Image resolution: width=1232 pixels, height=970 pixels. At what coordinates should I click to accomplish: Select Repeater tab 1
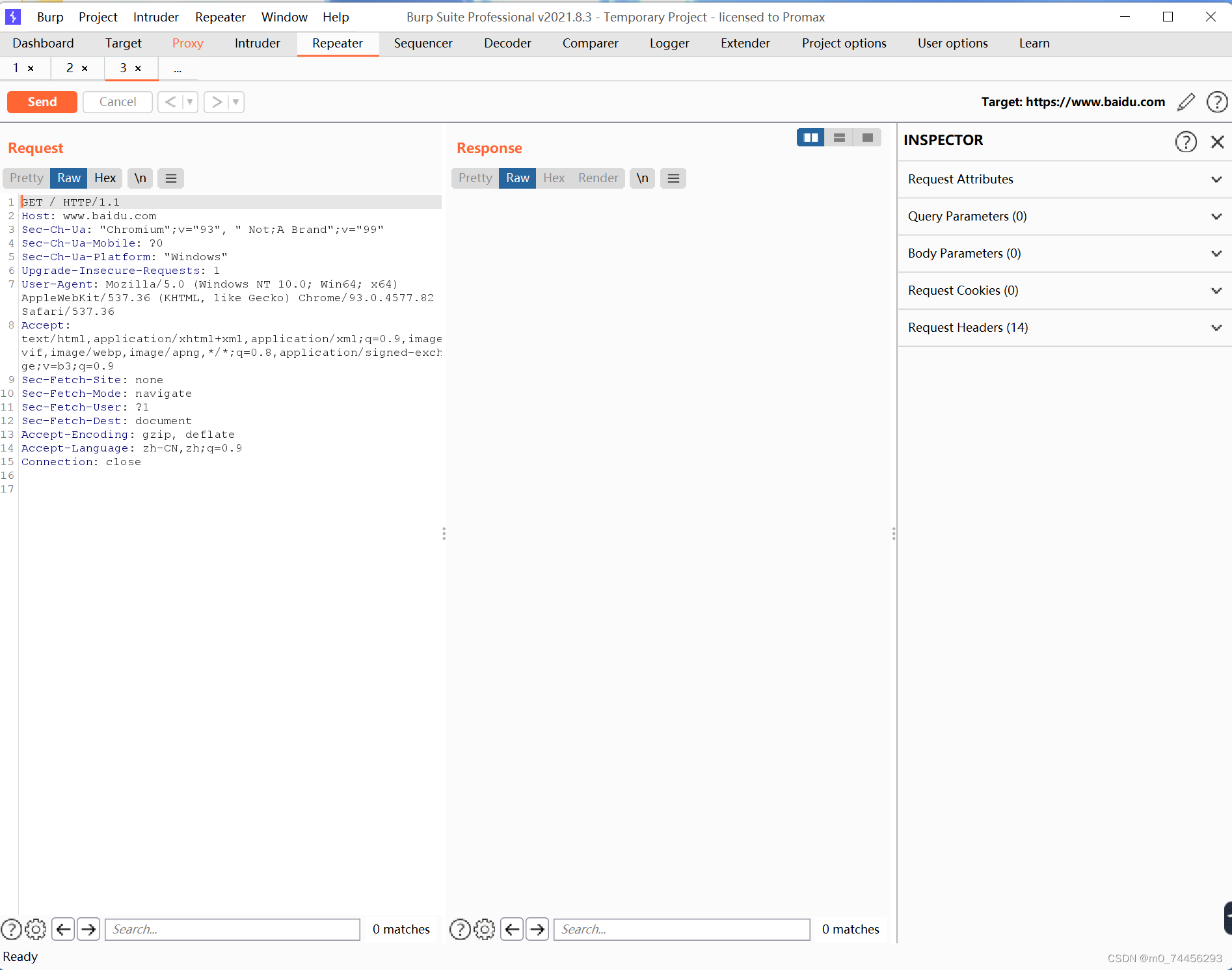[16, 68]
